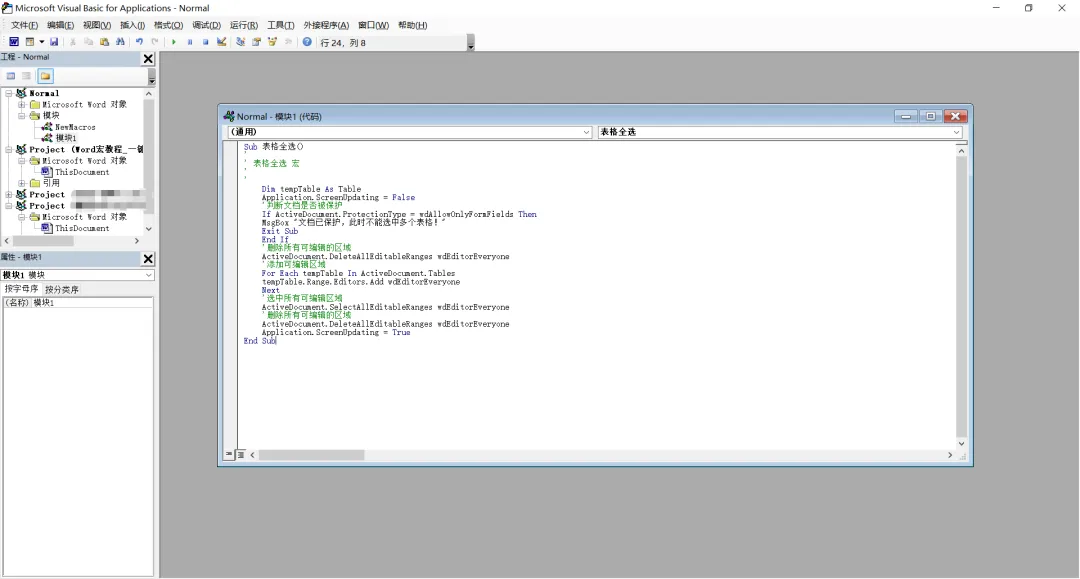
Task: Expand the 引用 folder node
Action: click(x=21, y=183)
